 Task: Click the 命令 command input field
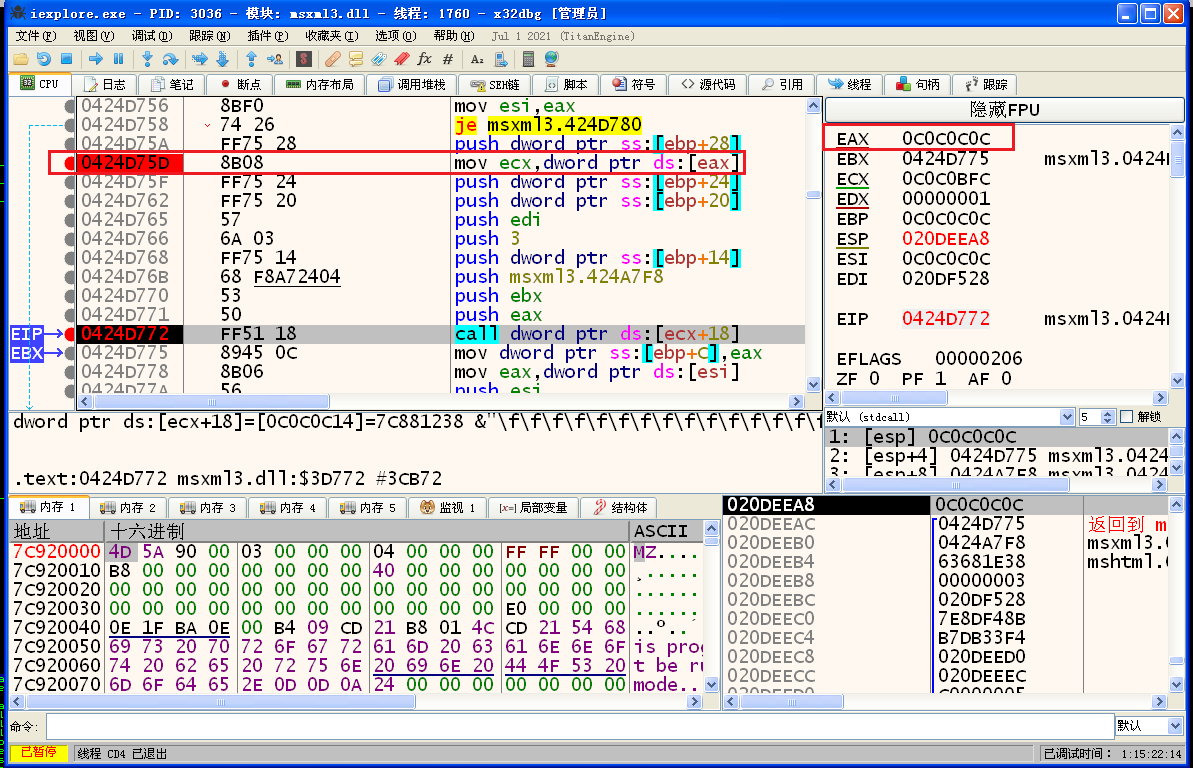[580, 726]
